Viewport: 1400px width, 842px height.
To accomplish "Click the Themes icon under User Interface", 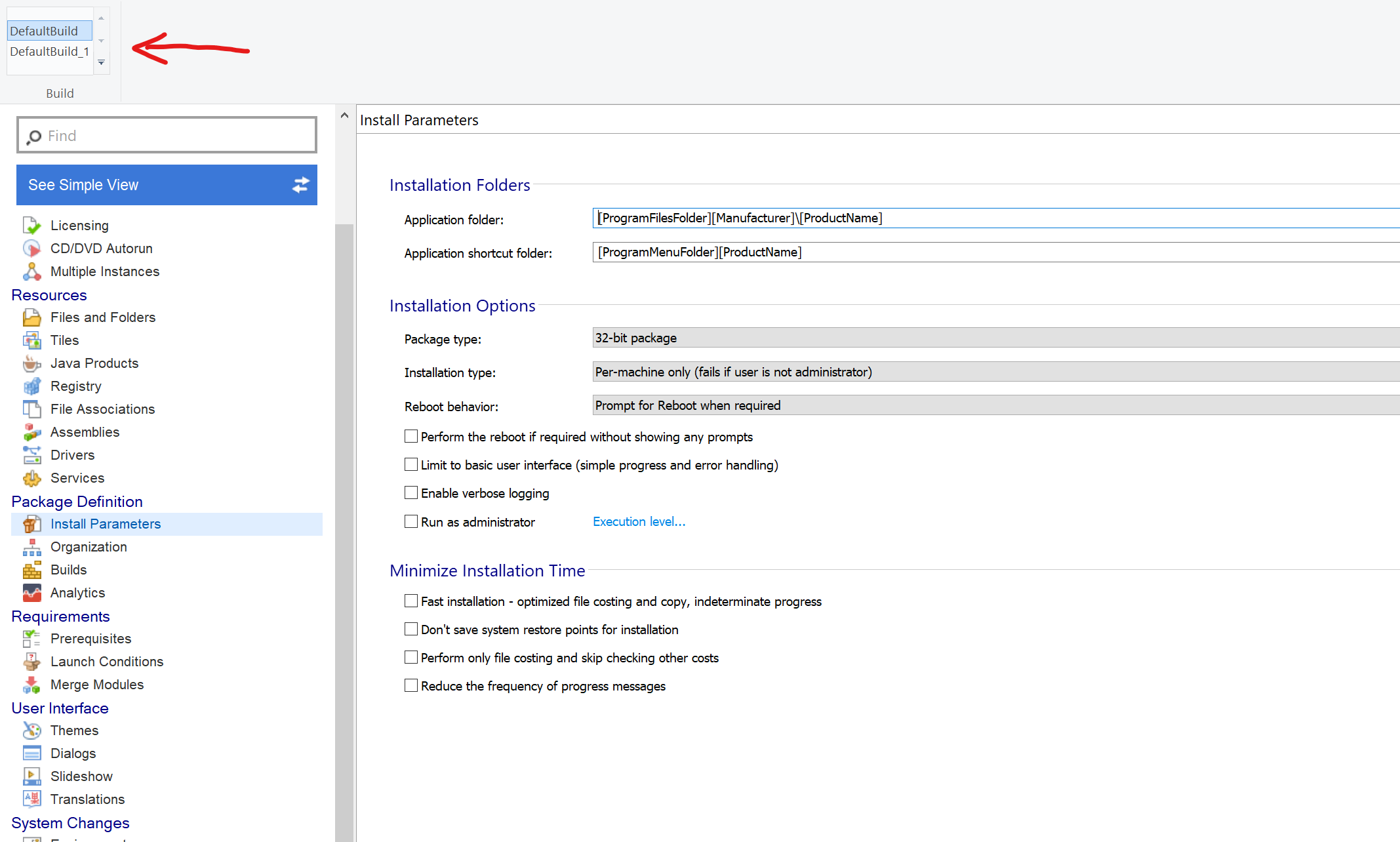I will tap(31, 730).
